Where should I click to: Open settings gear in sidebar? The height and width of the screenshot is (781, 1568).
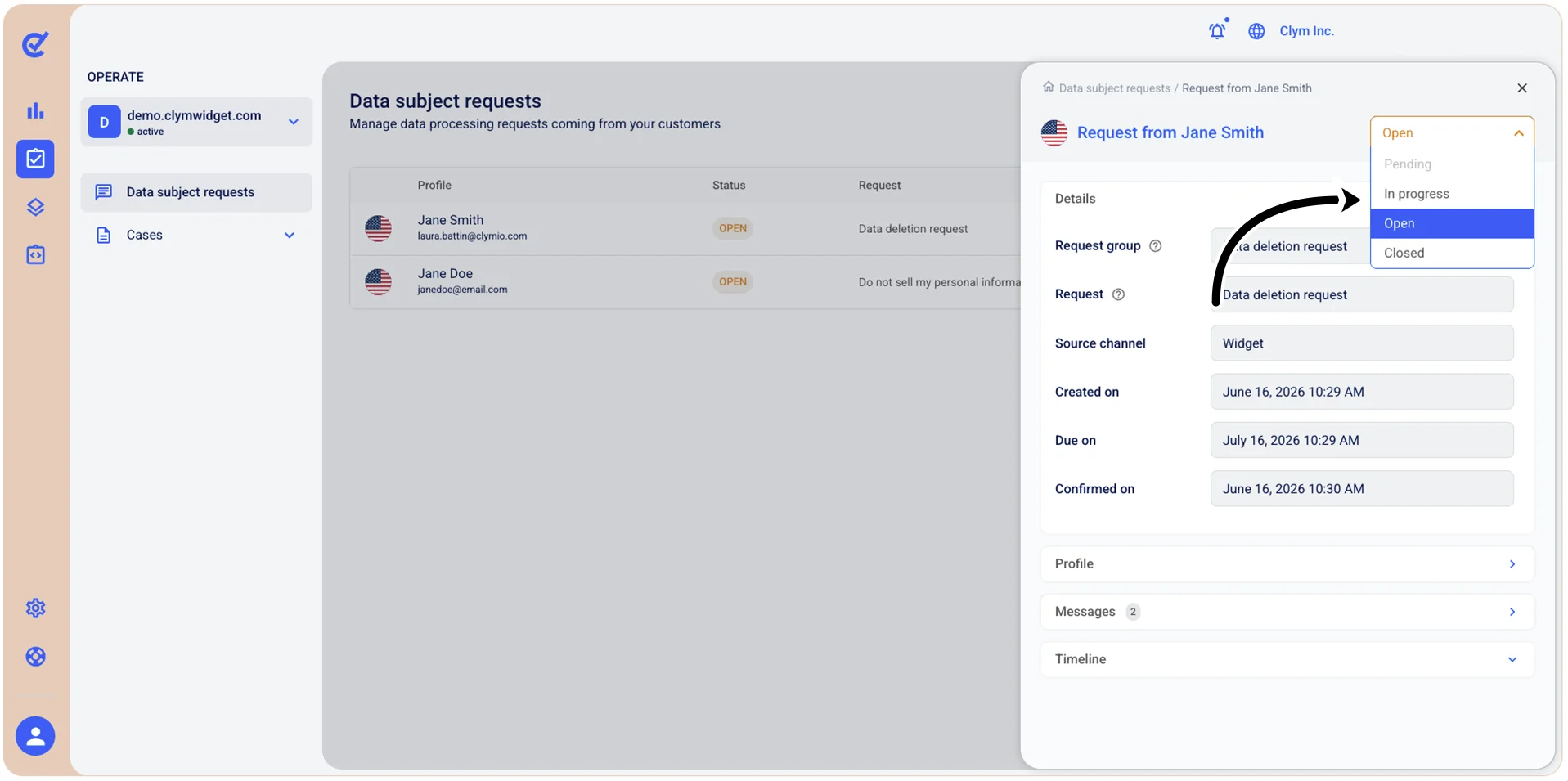pyautogui.click(x=35, y=608)
